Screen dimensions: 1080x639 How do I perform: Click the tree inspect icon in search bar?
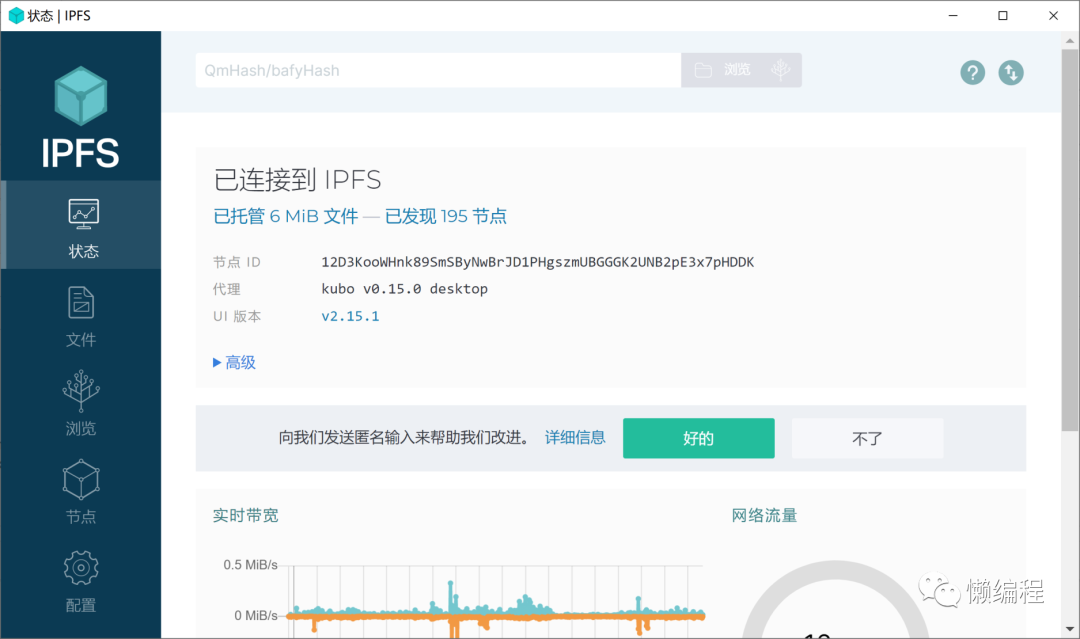[x=780, y=70]
